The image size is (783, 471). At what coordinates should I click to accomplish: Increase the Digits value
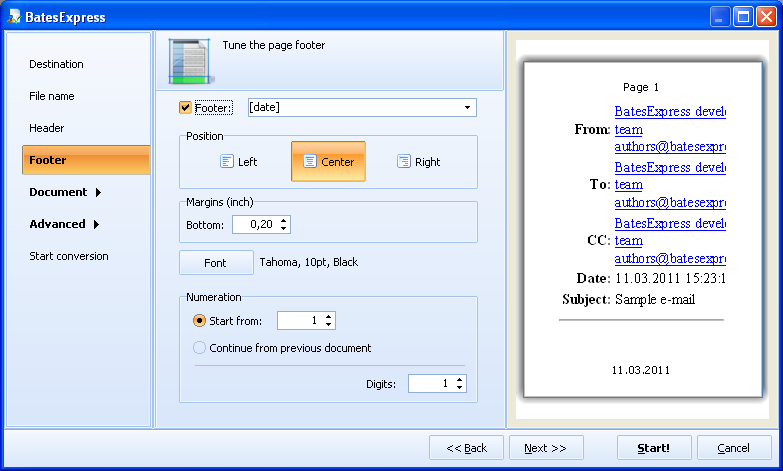click(459, 380)
